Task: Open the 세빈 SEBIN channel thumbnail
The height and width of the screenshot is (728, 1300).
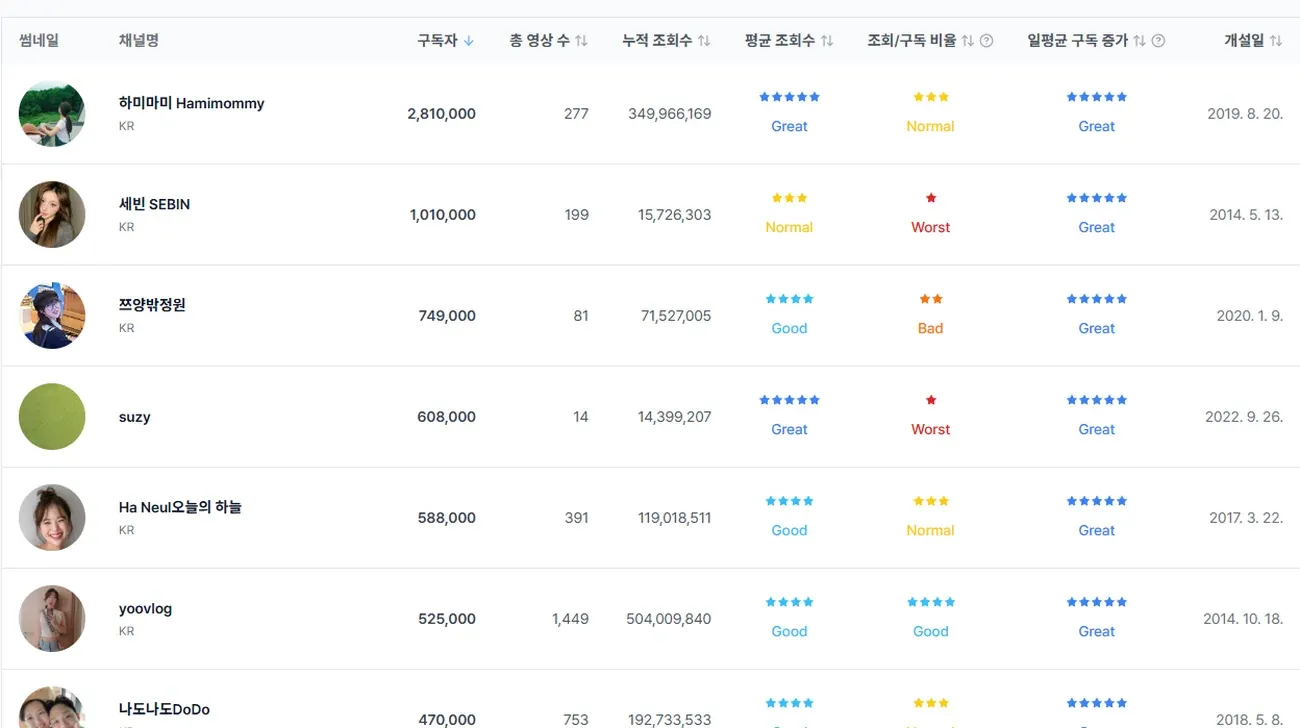Action: click(52, 214)
